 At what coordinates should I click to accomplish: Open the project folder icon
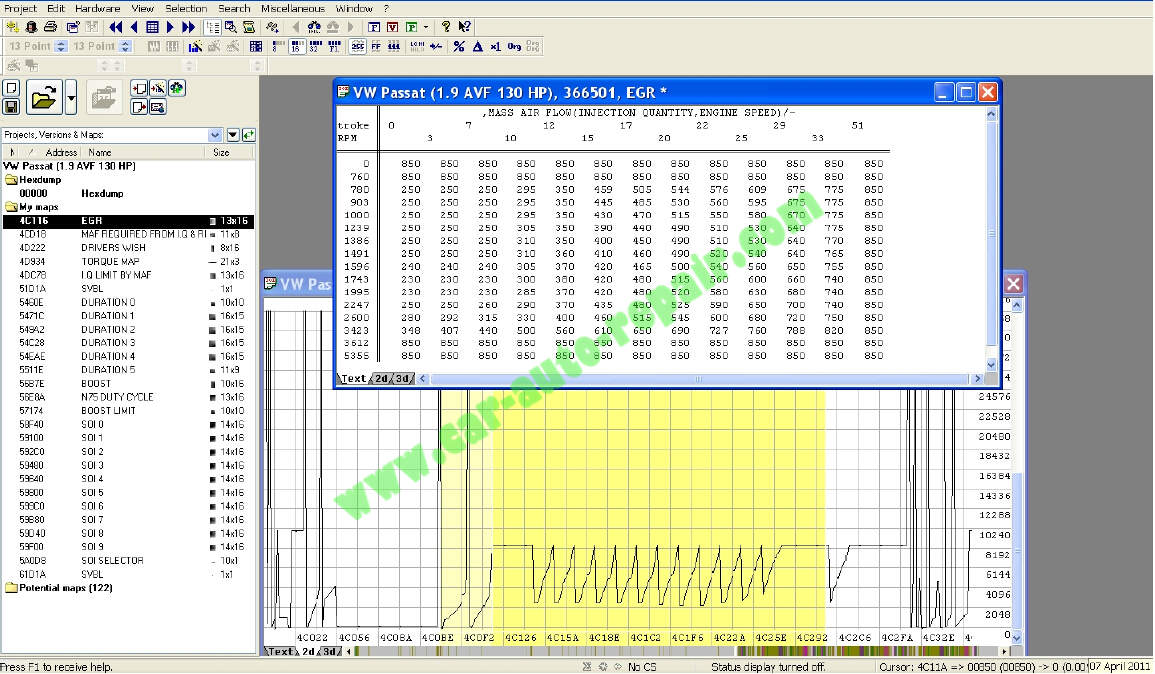(45, 98)
